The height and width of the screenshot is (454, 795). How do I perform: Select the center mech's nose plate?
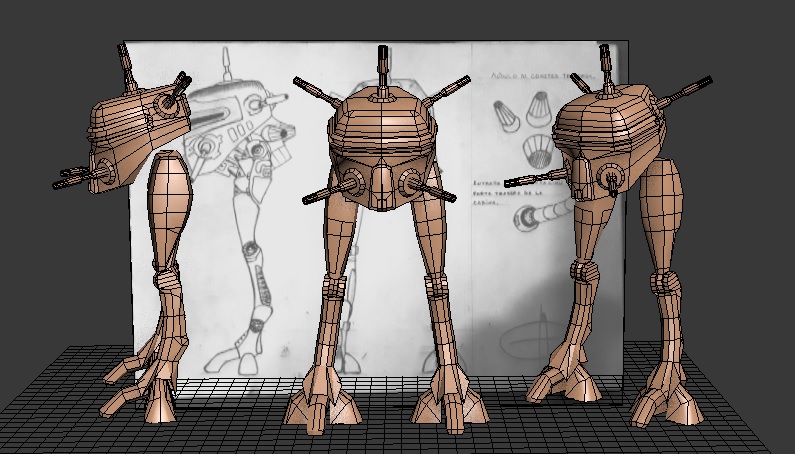coord(382,184)
